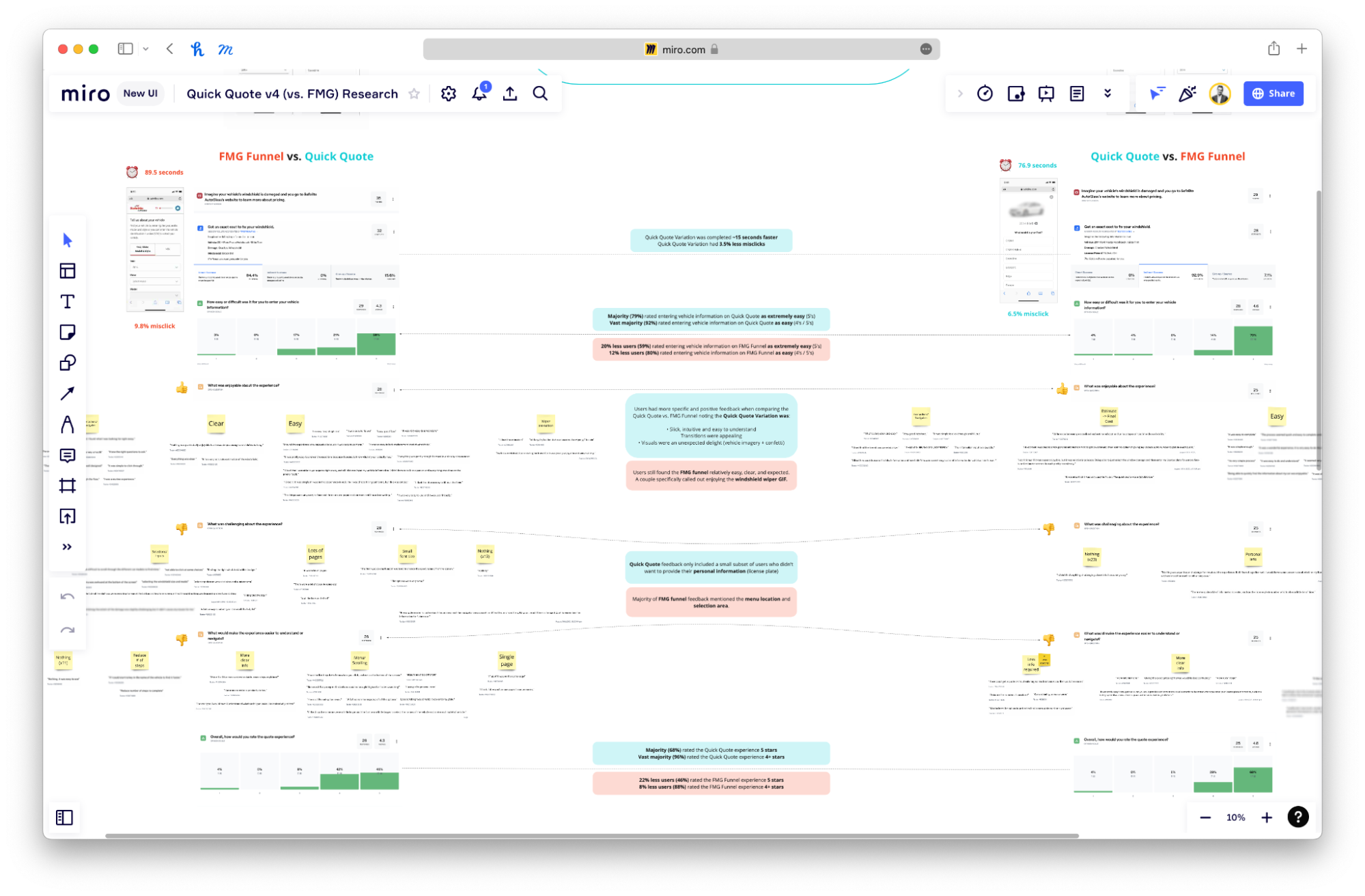
Task: Open the notes document icon
Action: coord(1077,94)
